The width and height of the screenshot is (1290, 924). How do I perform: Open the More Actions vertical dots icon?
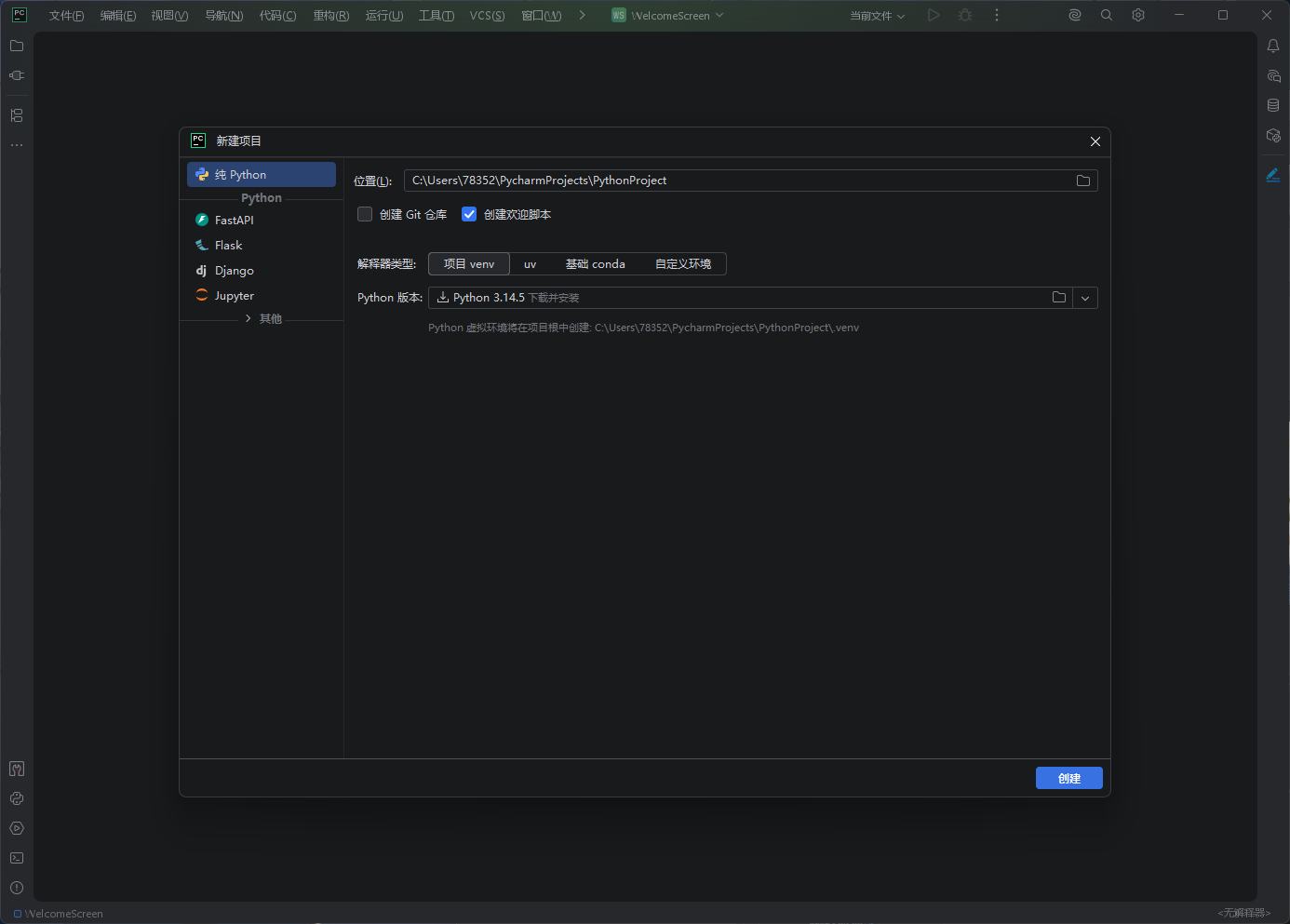tap(997, 15)
